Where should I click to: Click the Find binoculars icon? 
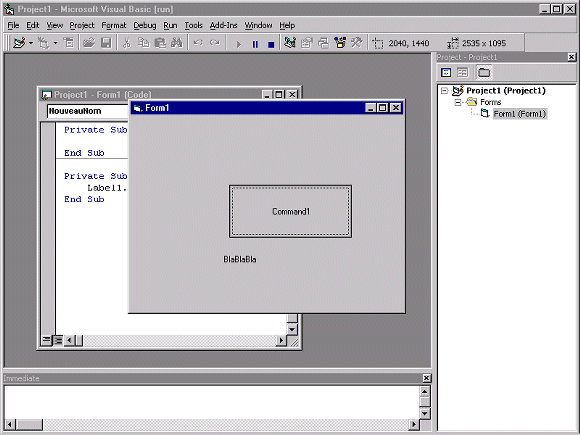coord(177,43)
